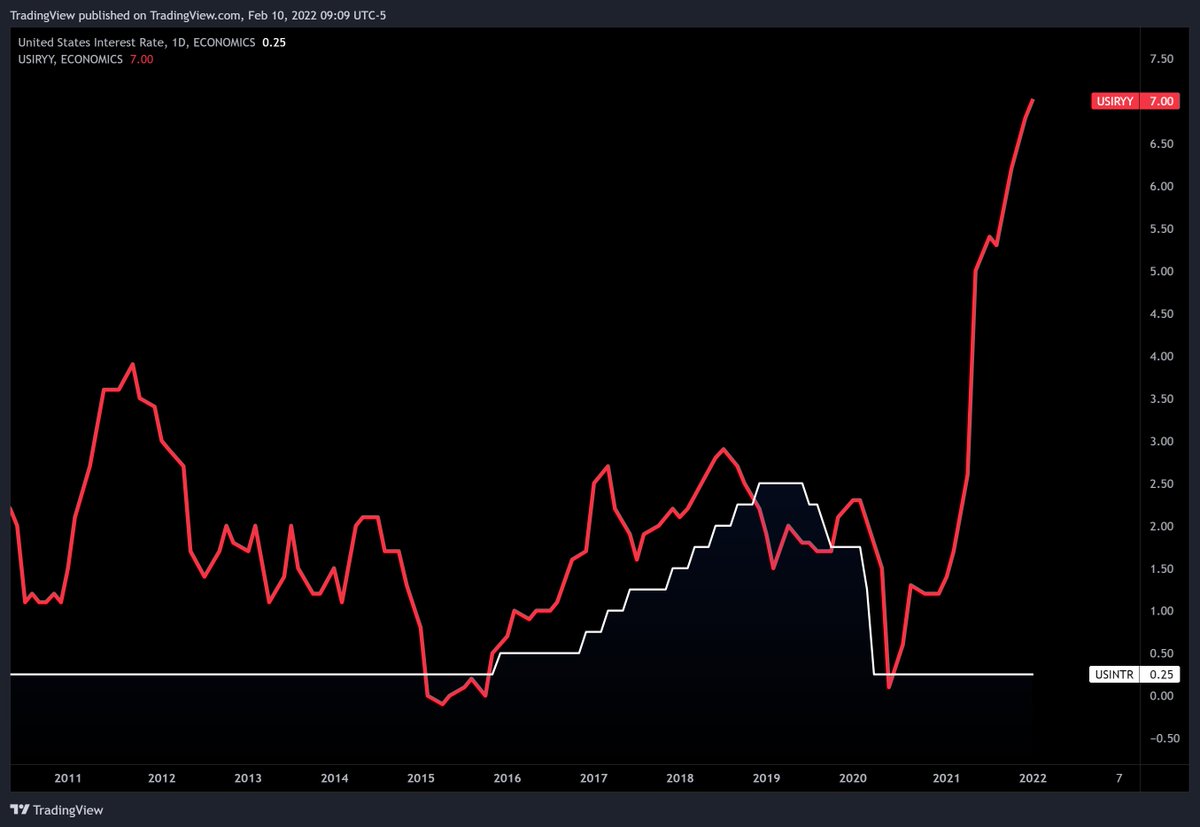Click the 0.50 value on the price axis

[1161, 654]
